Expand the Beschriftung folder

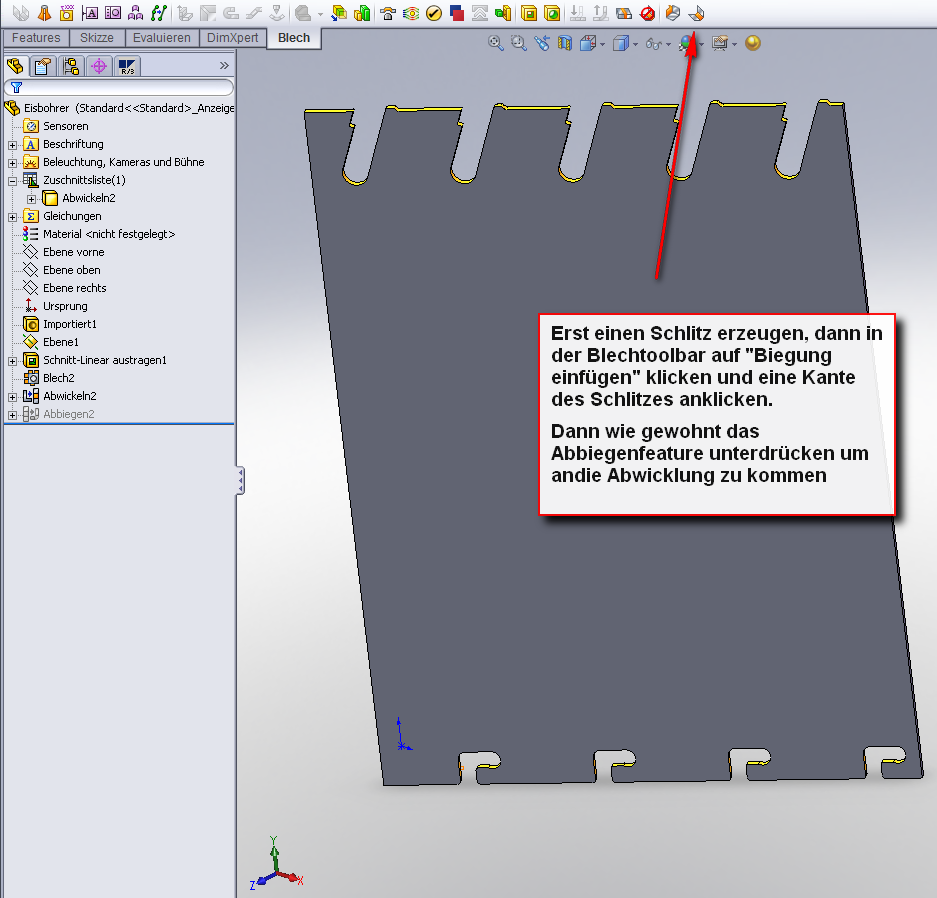pos(12,144)
